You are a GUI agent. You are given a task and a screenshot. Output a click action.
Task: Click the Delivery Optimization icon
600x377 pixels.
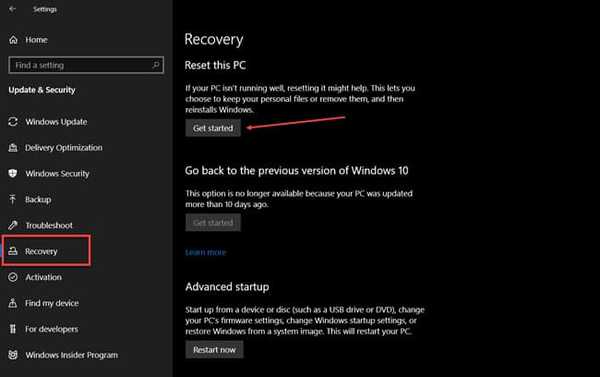[13, 148]
